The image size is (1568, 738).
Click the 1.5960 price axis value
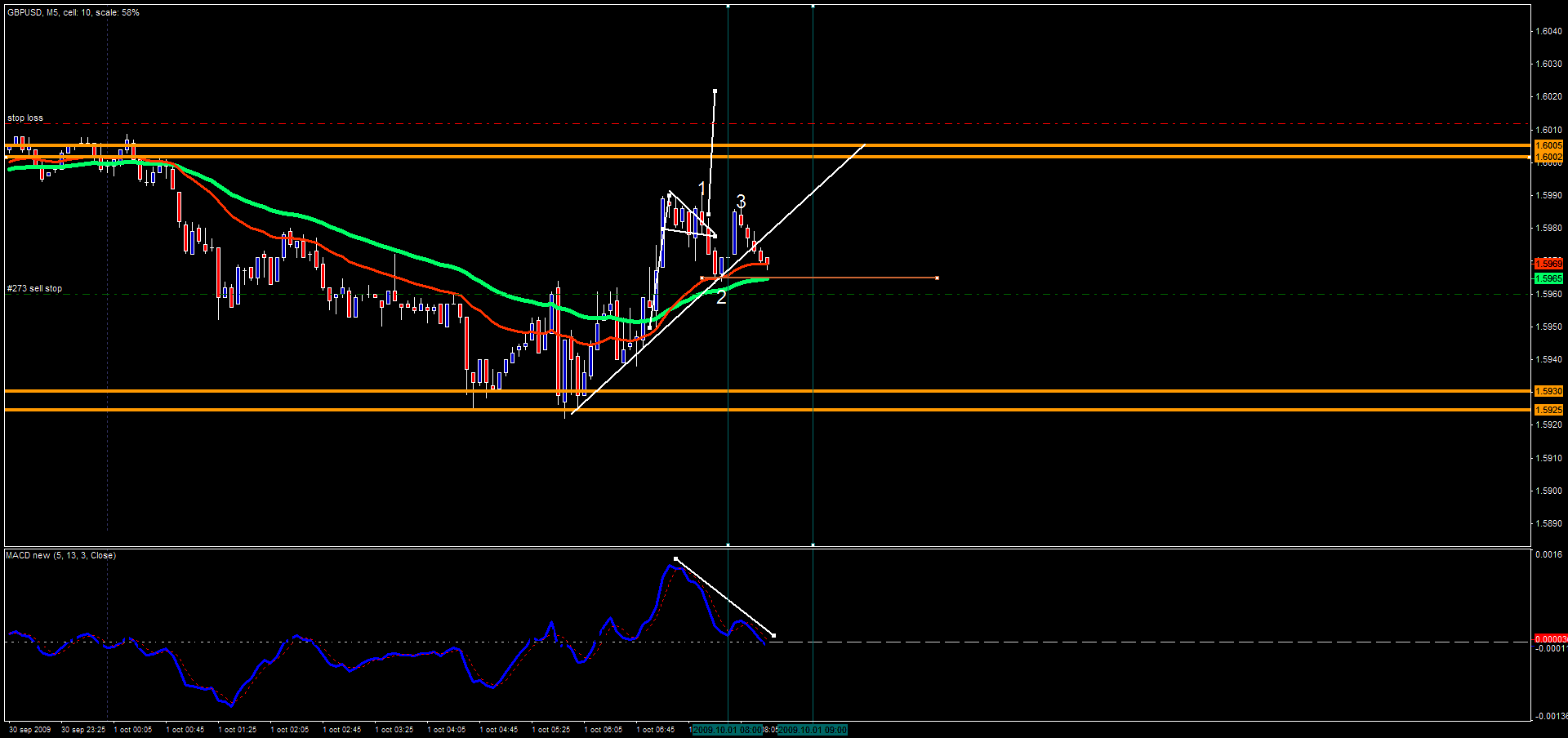(1549, 294)
